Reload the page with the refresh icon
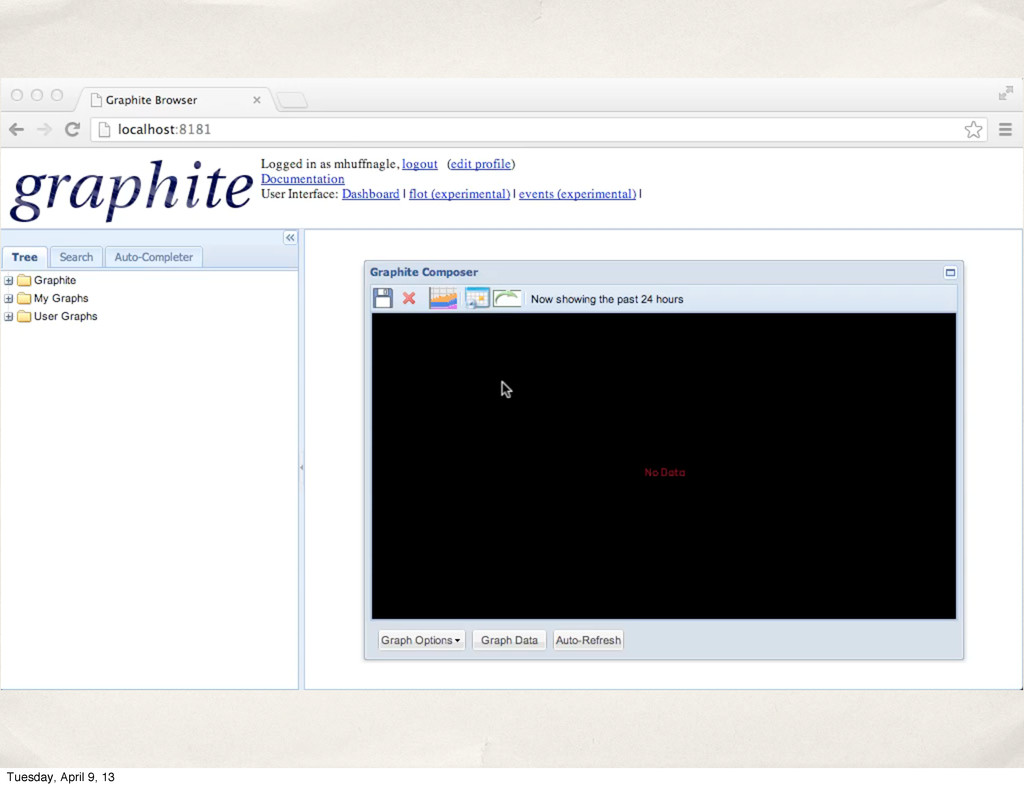1024x788 pixels. [x=72, y=129]
